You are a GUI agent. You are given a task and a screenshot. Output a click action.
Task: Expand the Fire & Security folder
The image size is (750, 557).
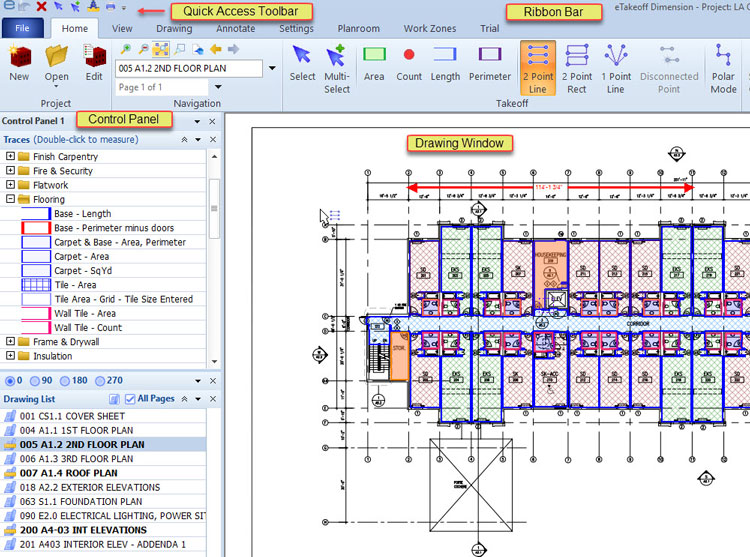pos(11,170)
